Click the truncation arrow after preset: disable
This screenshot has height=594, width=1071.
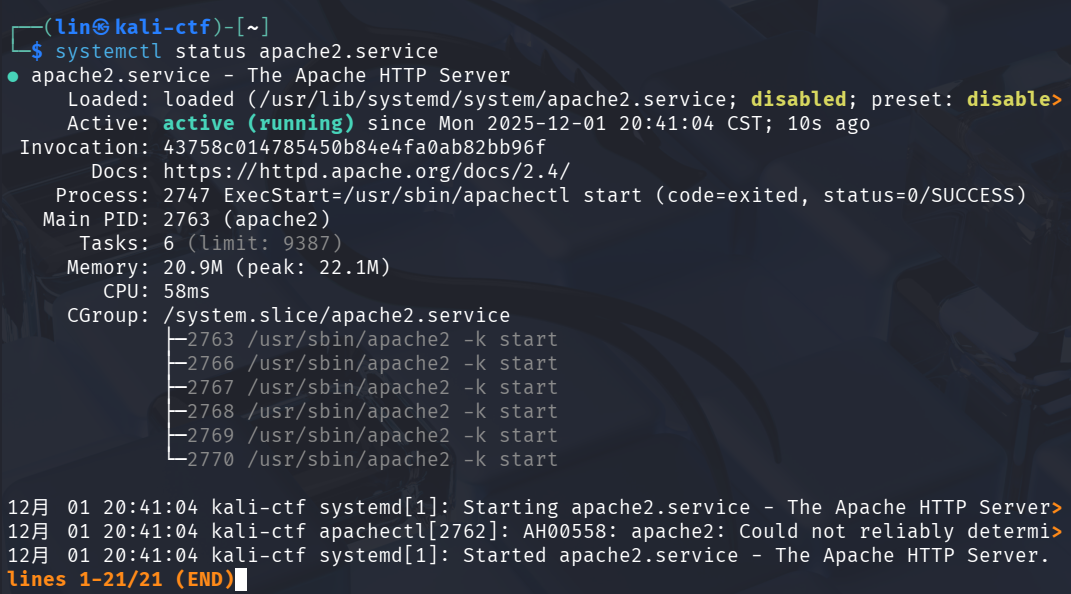coord(1057,100)
